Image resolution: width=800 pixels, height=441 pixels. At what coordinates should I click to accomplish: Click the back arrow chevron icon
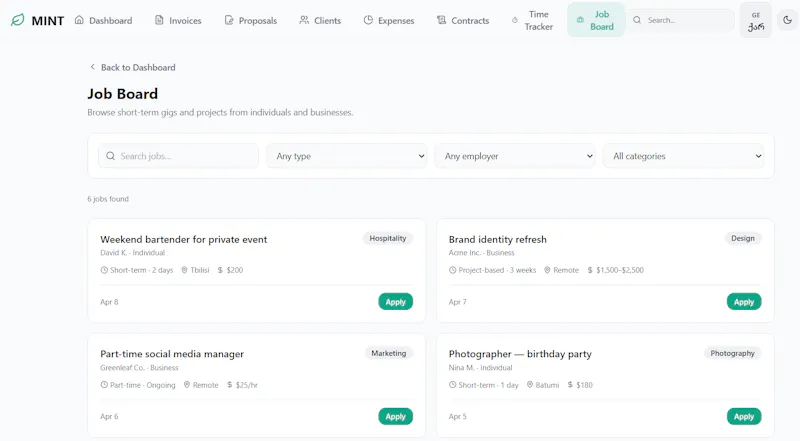pos(92,67)
